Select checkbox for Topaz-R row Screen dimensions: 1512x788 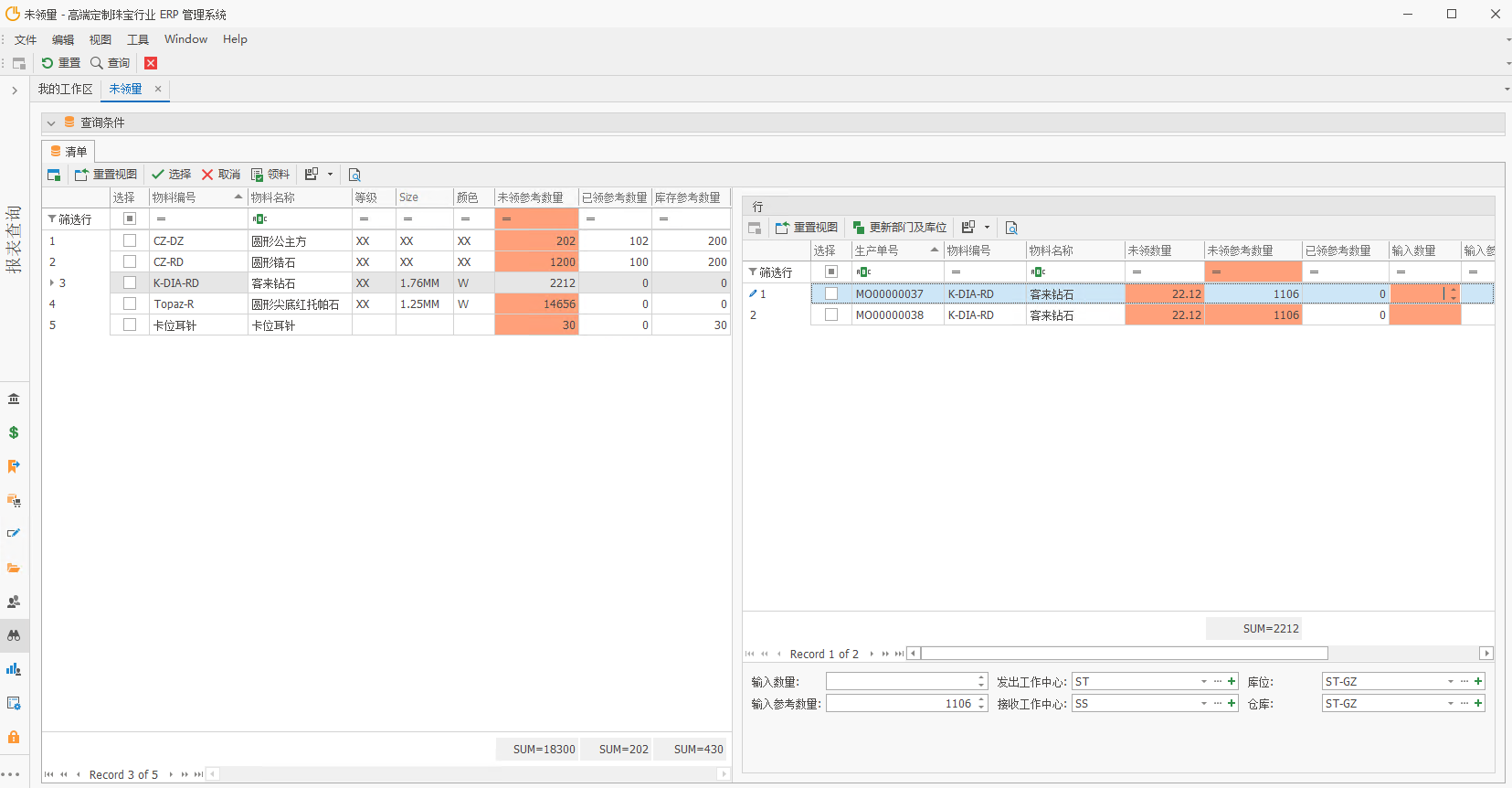(x=130, y=303)
